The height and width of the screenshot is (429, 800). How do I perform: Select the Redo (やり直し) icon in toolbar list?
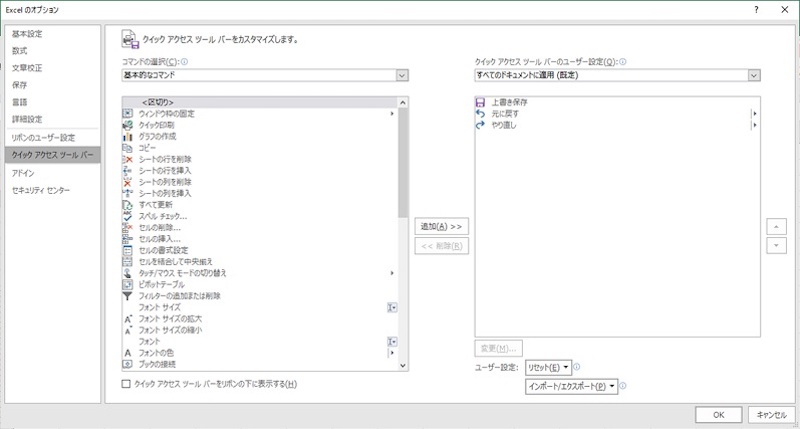(480, 124)
